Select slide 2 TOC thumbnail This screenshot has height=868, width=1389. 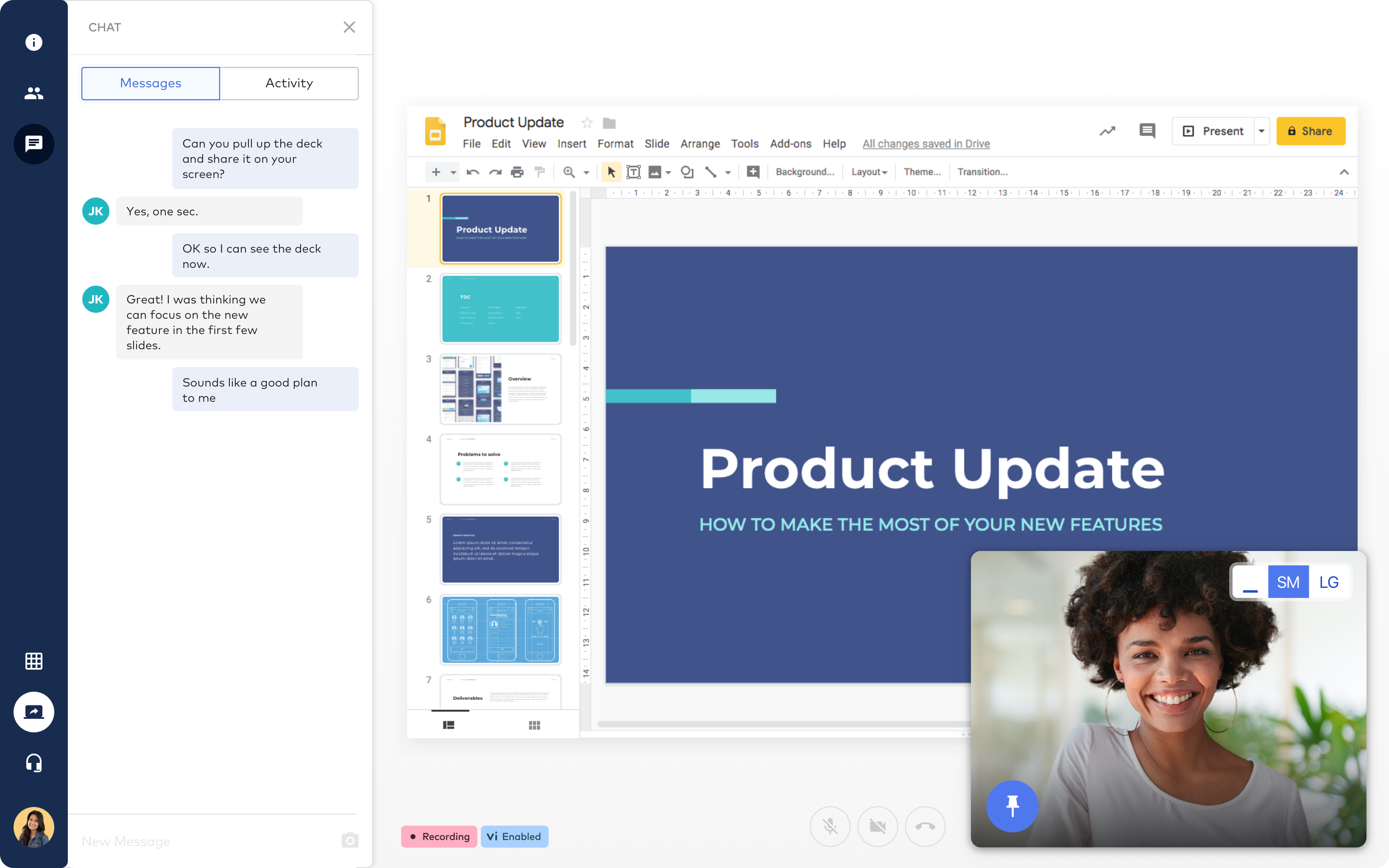(x=499, y=308)
